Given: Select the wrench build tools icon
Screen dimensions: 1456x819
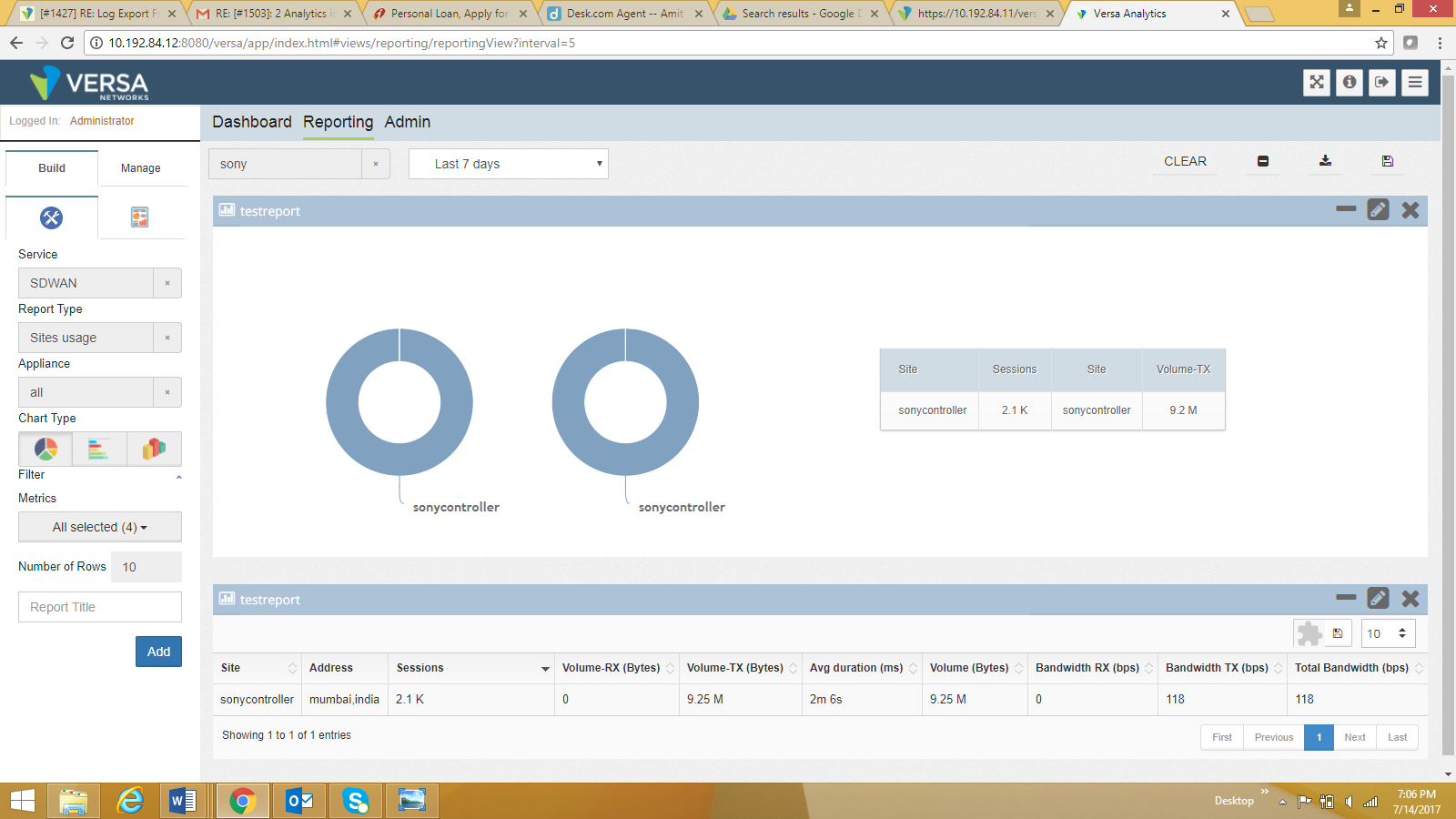Looking at the screenshot, I should [52, 217].
